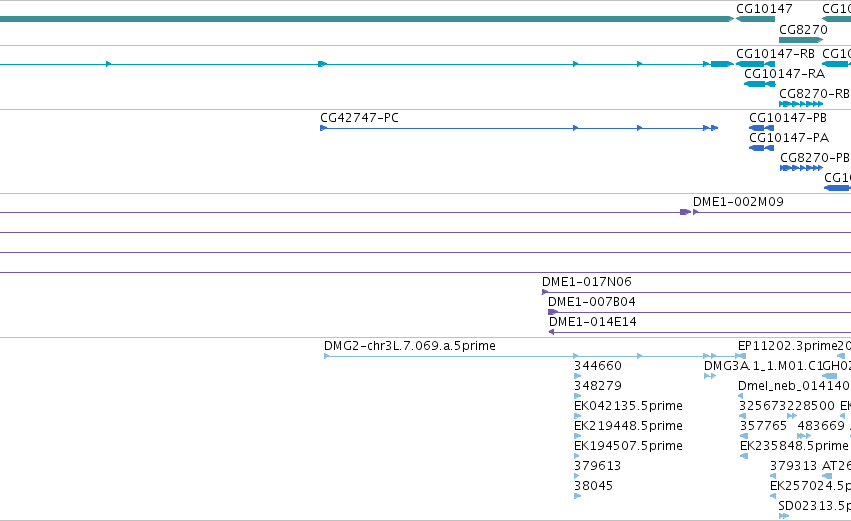Click the CG10147 gene label
The width and height of the screenshot is (851, 521).
pyautogui.click(x=764, y=9)
